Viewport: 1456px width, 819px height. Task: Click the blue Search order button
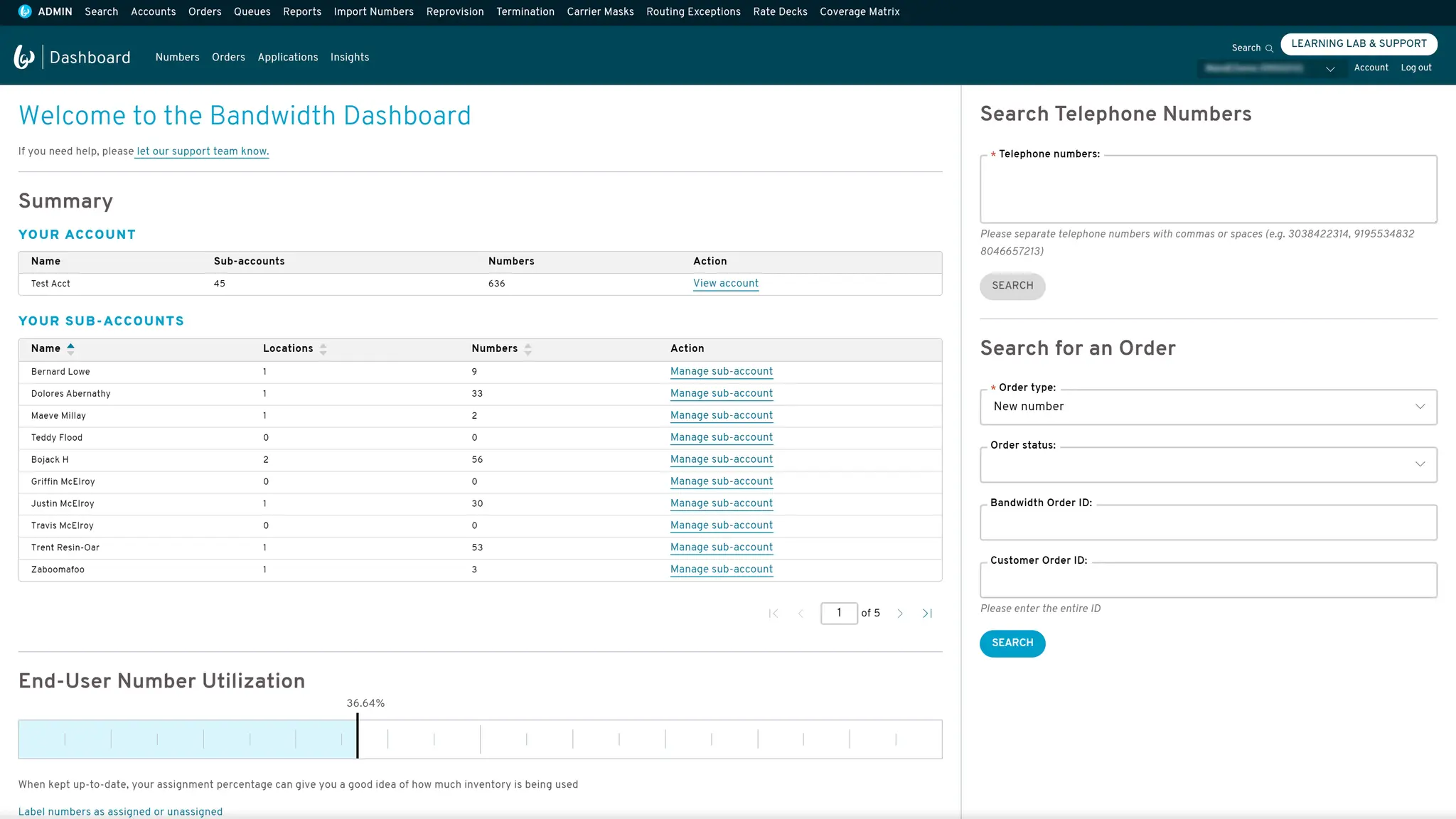pos(1012,643)
